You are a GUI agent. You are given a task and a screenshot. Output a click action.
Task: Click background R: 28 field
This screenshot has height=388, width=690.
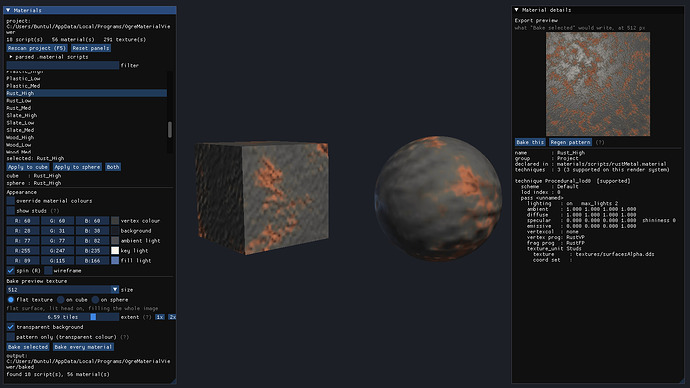click(x=23, y=231)
